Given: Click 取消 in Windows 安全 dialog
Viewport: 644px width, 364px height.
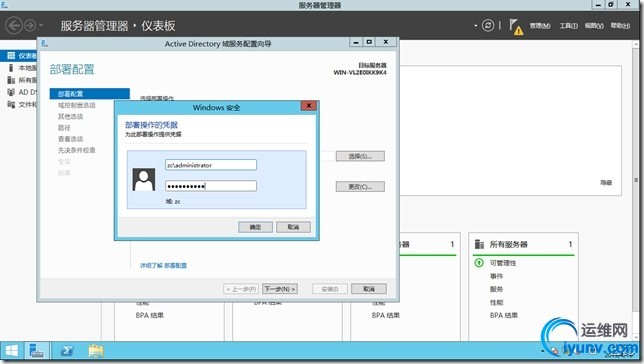Looking at the screenshot, I should [x=293, y=227].
